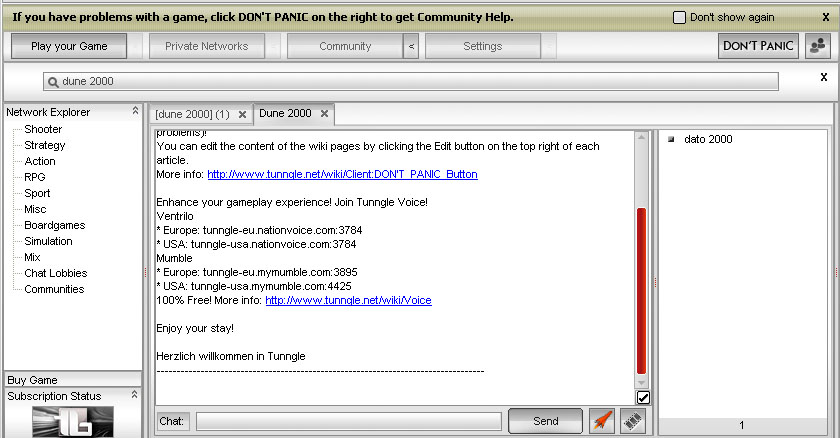Dismiss the yellow help banner with X

click(x=826, y=17)
